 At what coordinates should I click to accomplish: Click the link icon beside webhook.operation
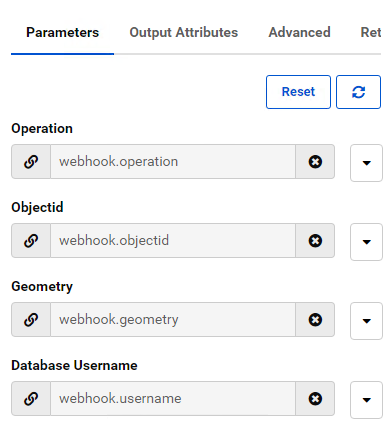coord(31,162)
